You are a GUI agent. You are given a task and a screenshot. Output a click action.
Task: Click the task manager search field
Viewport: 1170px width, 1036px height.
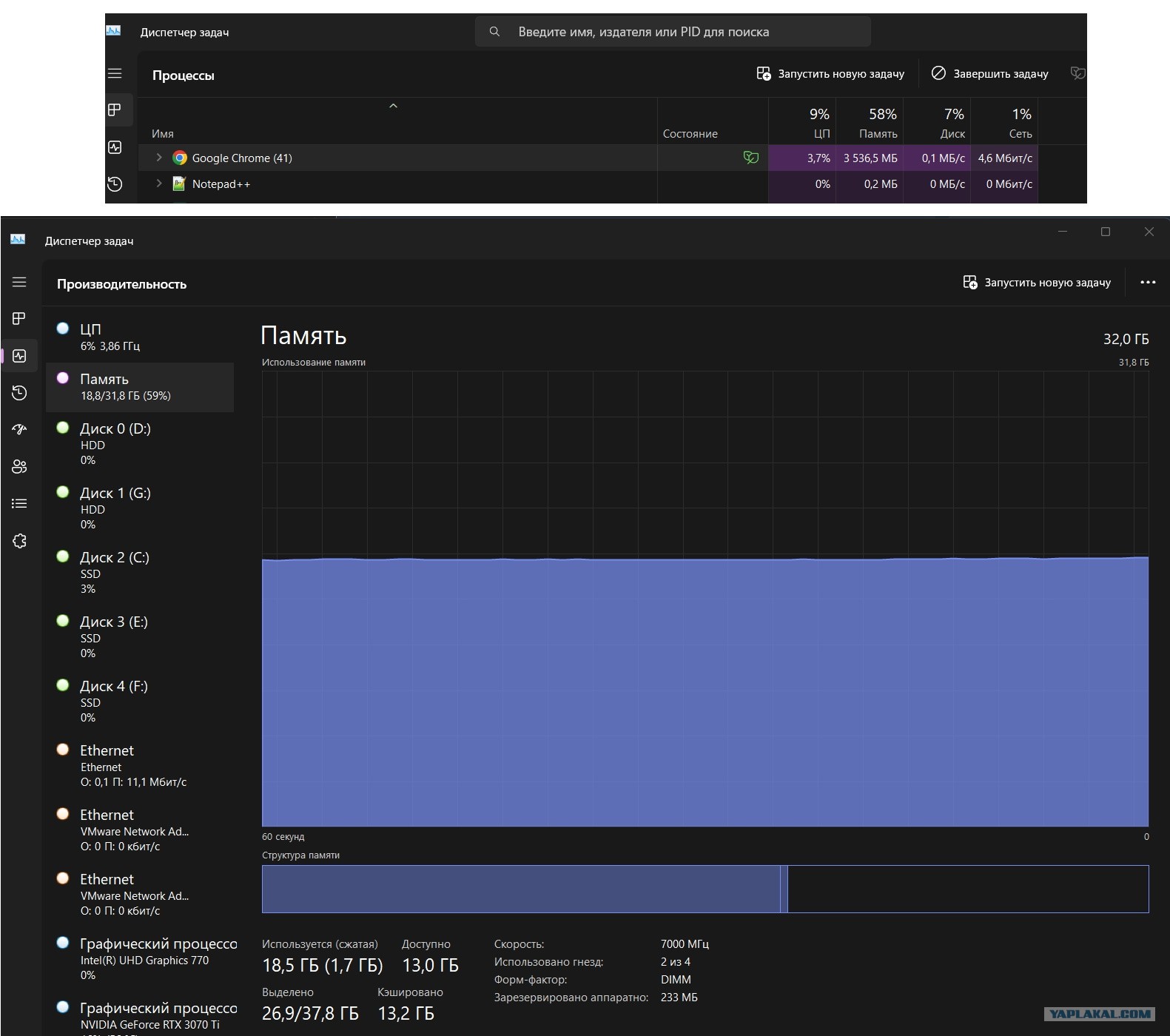click(673, 32)
